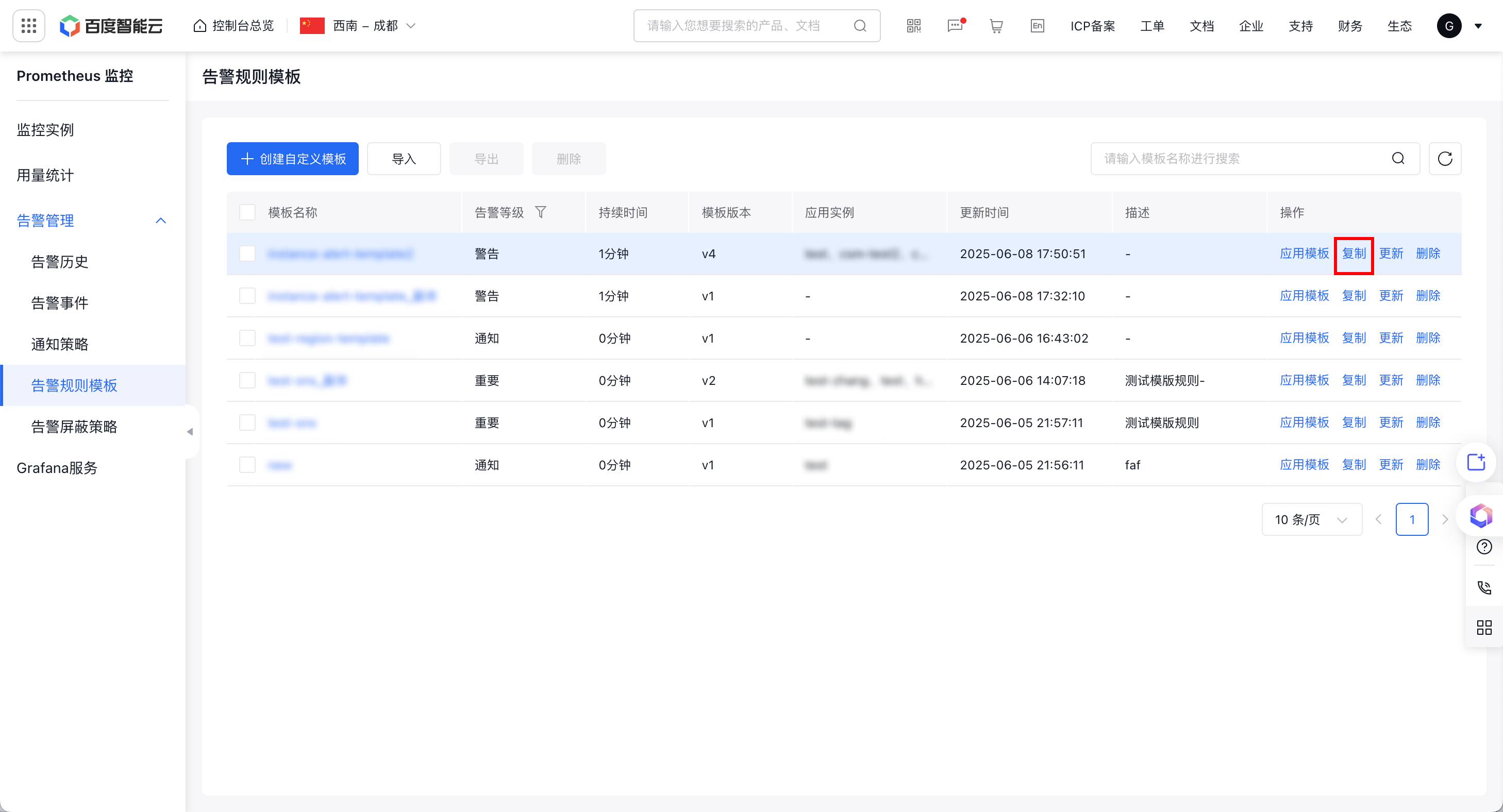
Task: Click the greyed 删除 toolbar button
Action: 569,159
